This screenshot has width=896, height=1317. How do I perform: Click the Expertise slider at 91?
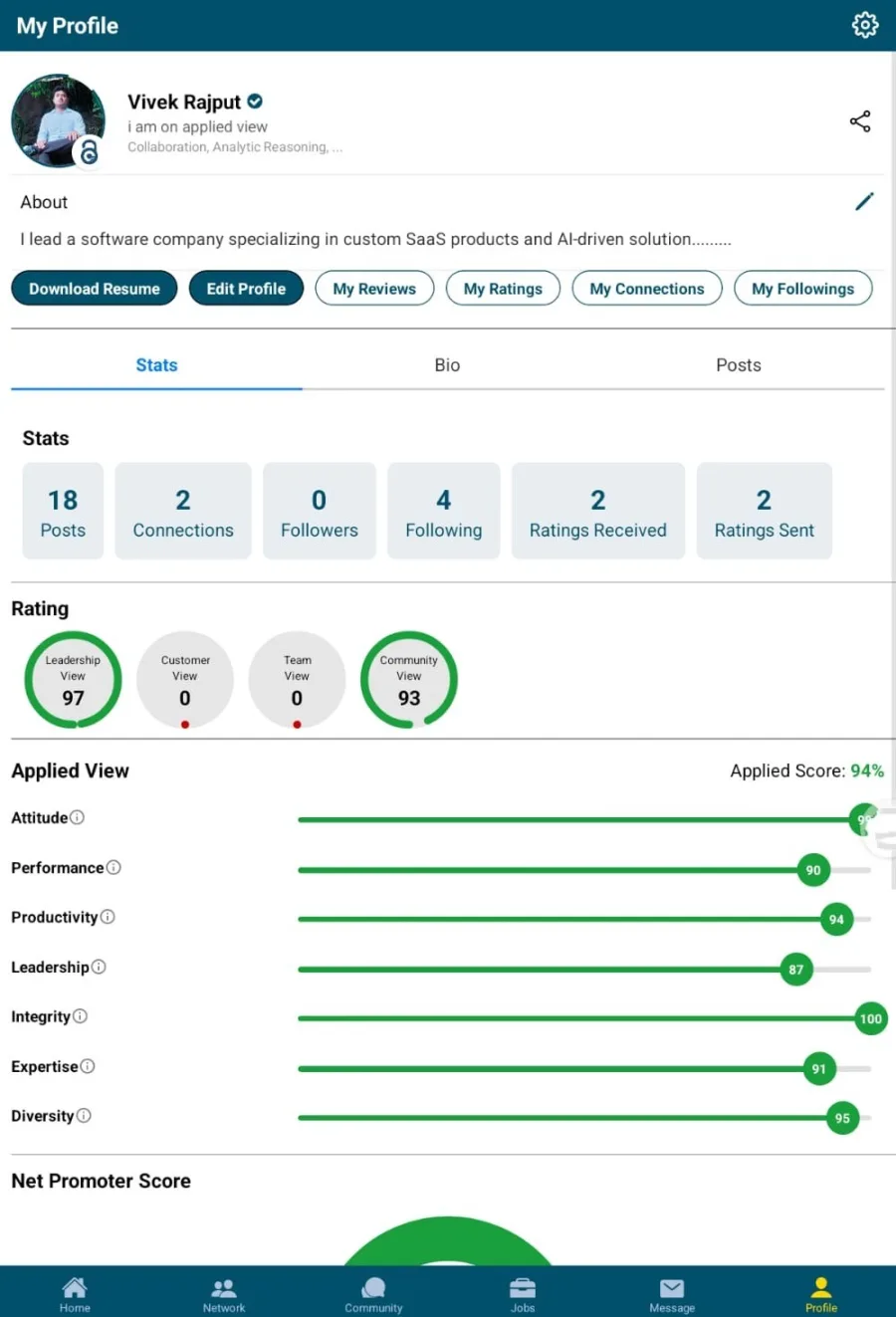tap(819, 1069)
